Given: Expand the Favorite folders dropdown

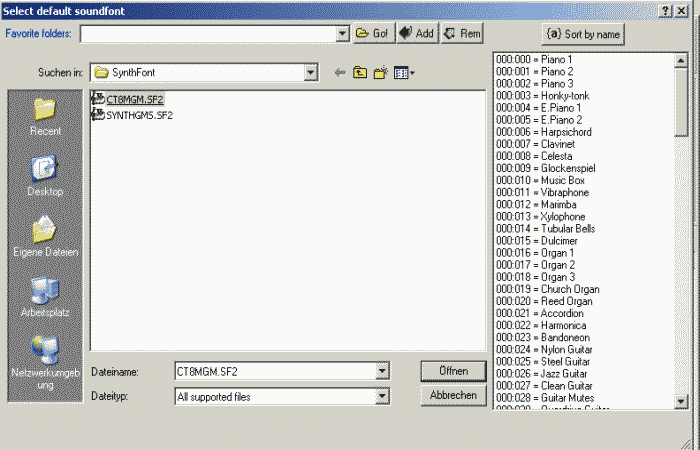Looking at the screenshot, I should point(342,33).
